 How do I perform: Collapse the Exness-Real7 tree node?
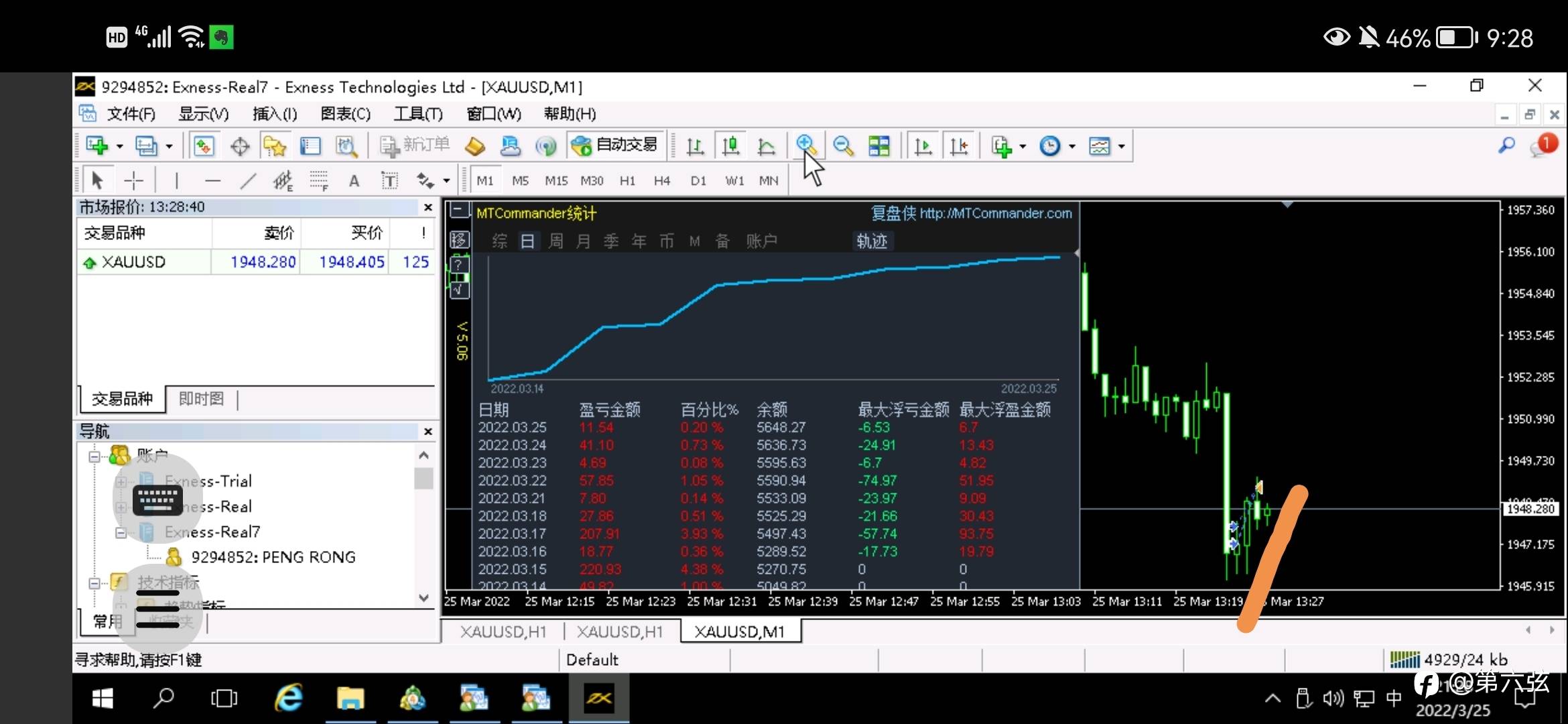[x=121, y=532]
